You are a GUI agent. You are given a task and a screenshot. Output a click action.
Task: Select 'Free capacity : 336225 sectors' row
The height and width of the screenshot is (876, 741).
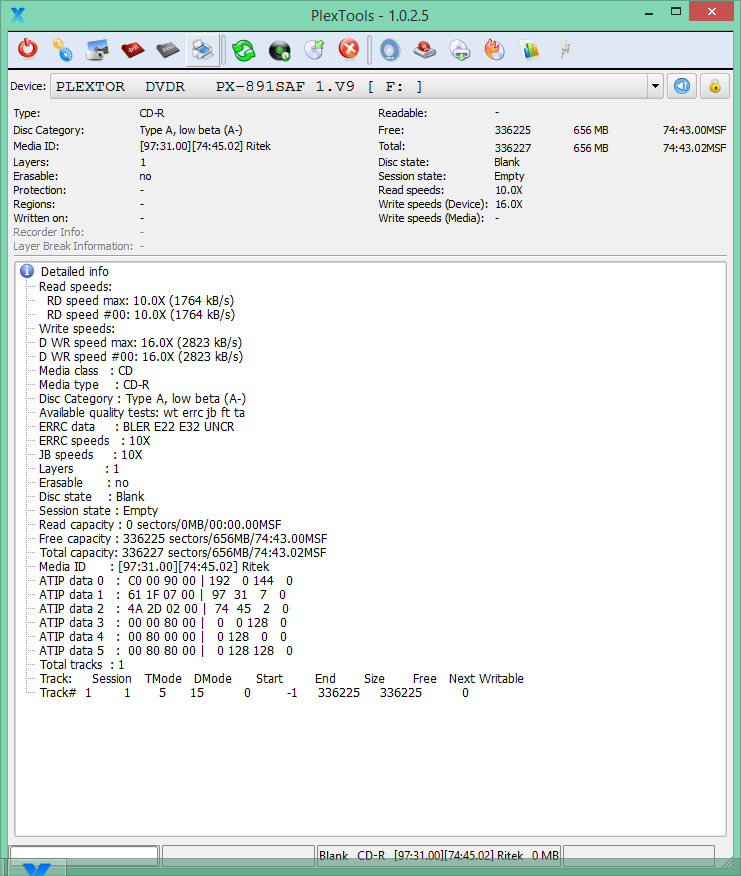(x=183, y=539)
